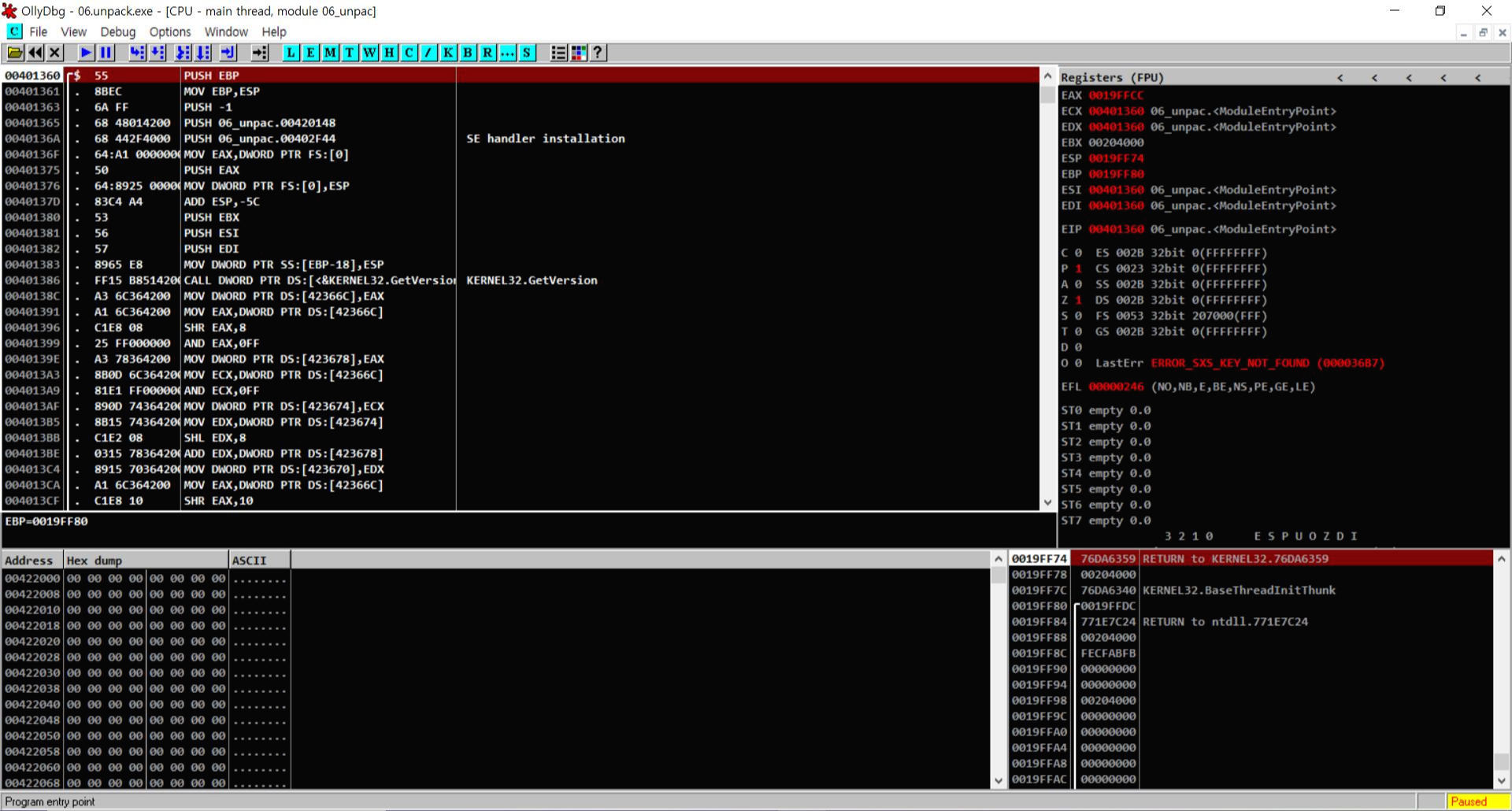Click disassembly scrollbar down arrow
The image size is (1512, 811).
[1047, 502]
